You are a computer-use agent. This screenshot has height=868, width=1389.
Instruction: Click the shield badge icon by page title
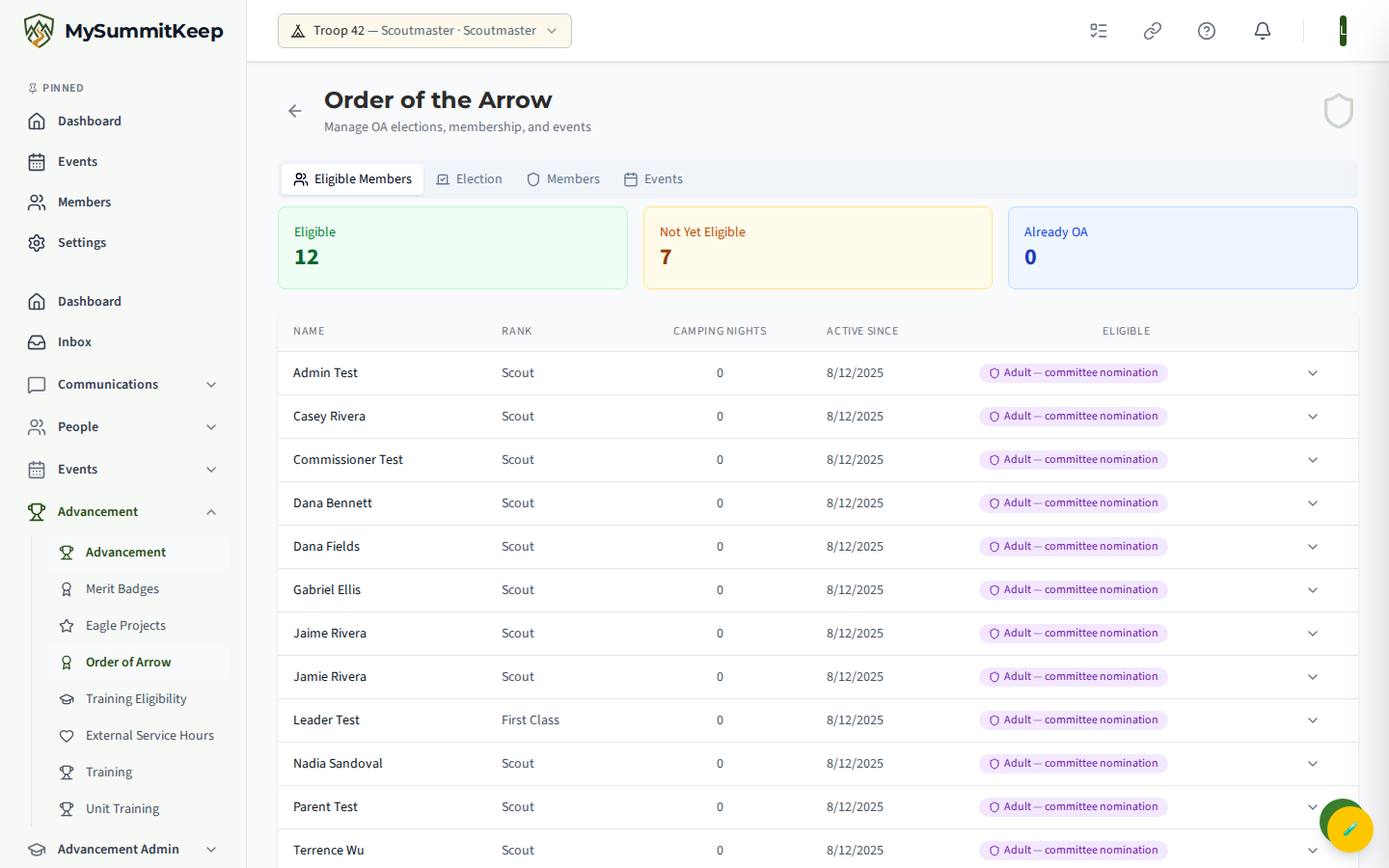point(1339,111)
